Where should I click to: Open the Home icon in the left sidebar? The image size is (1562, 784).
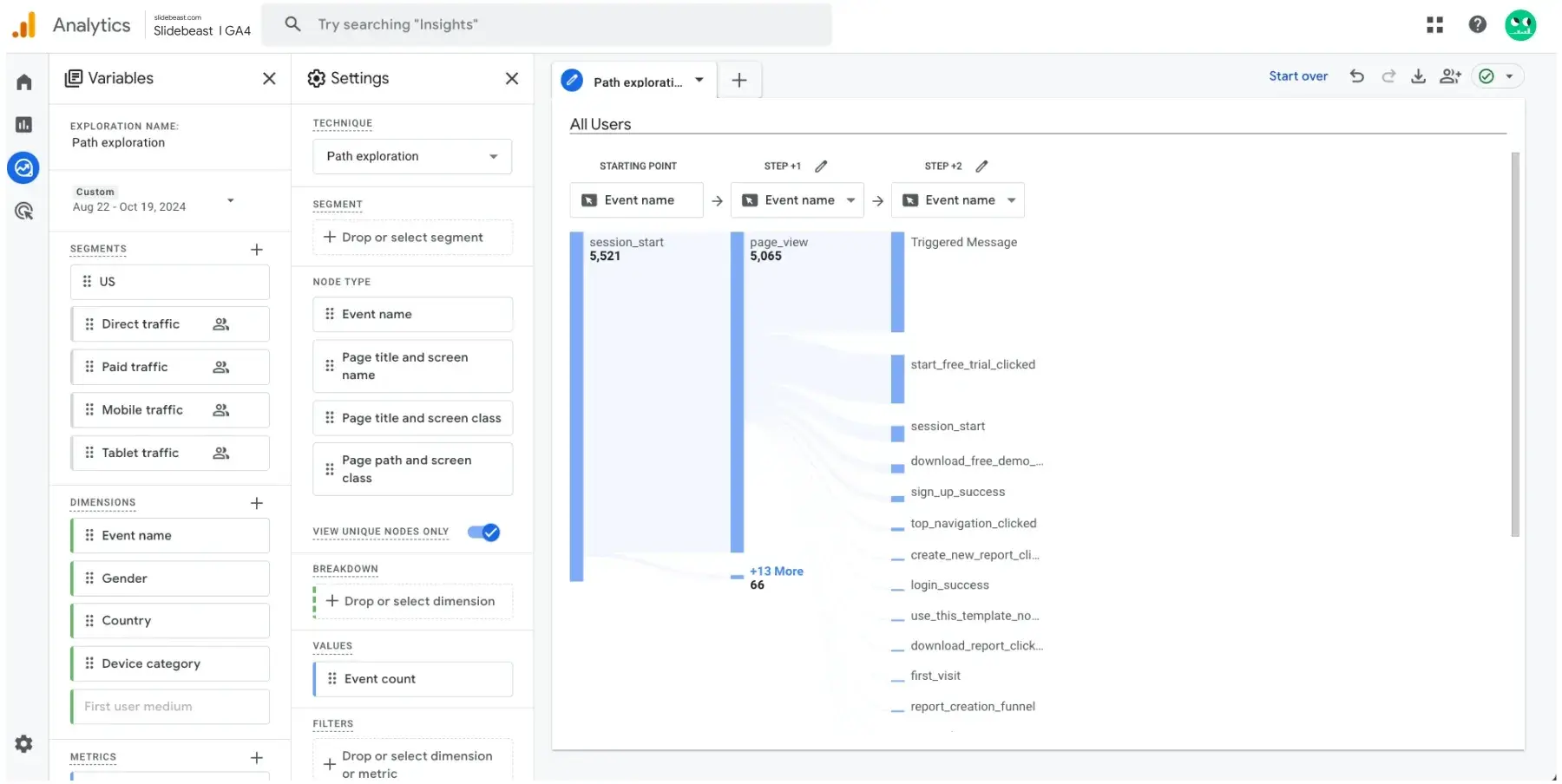pos(23,81)
